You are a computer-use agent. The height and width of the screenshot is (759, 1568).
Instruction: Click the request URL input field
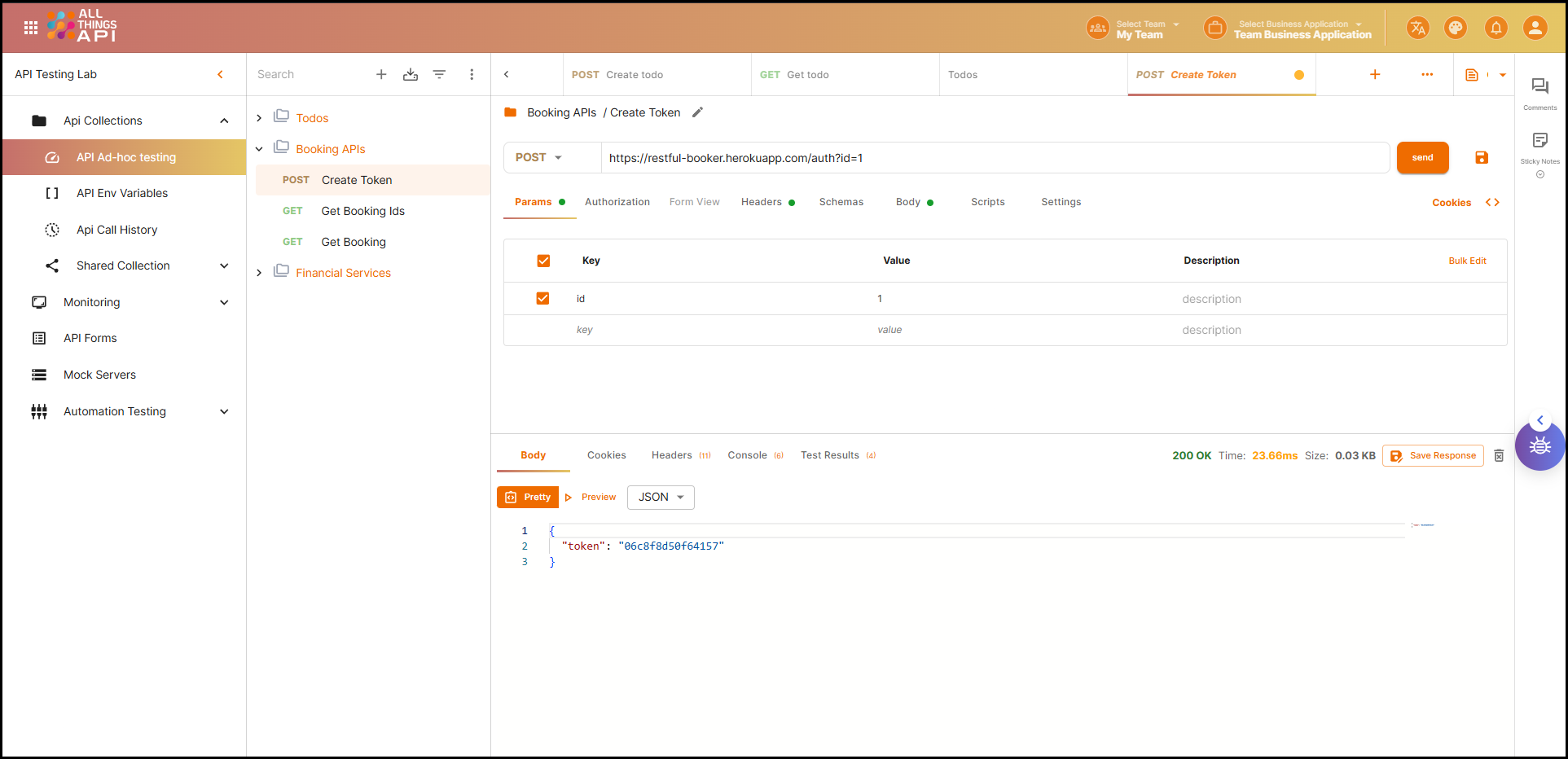[994, 158]
